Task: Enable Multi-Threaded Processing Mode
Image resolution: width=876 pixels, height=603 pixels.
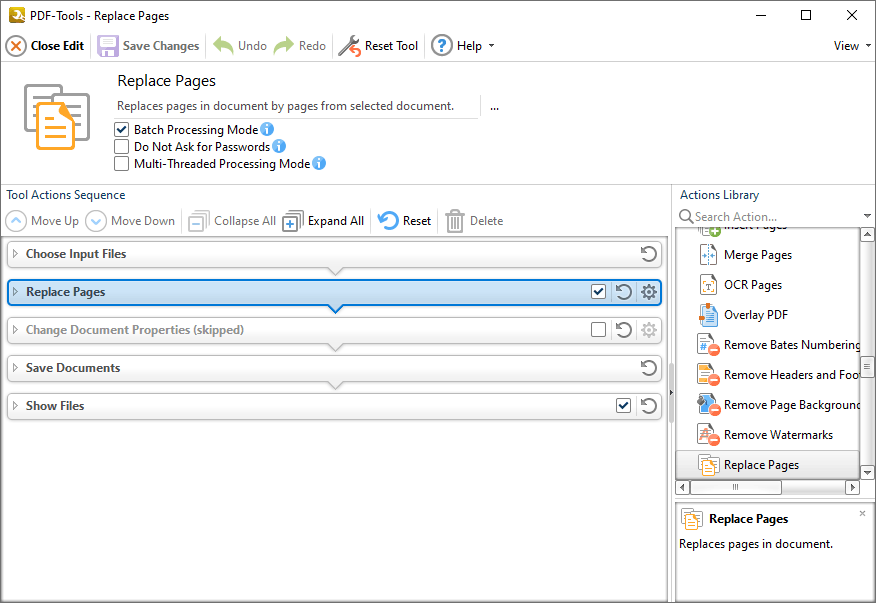Action: pyautogui.click(x=121, y=163)
